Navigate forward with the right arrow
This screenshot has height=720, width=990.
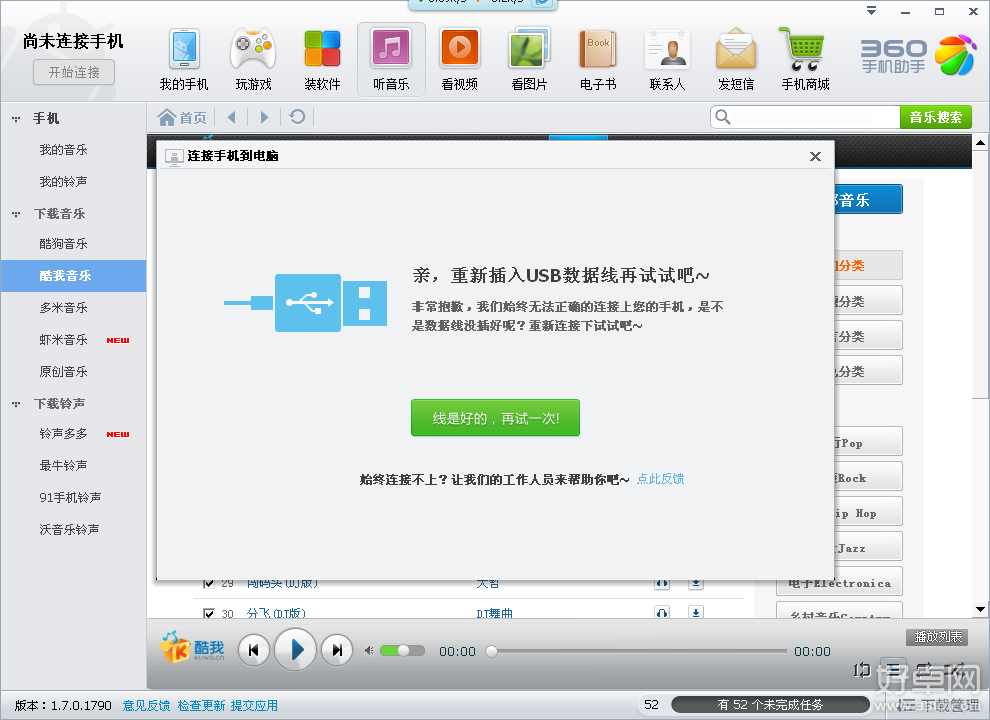point(265,117)
